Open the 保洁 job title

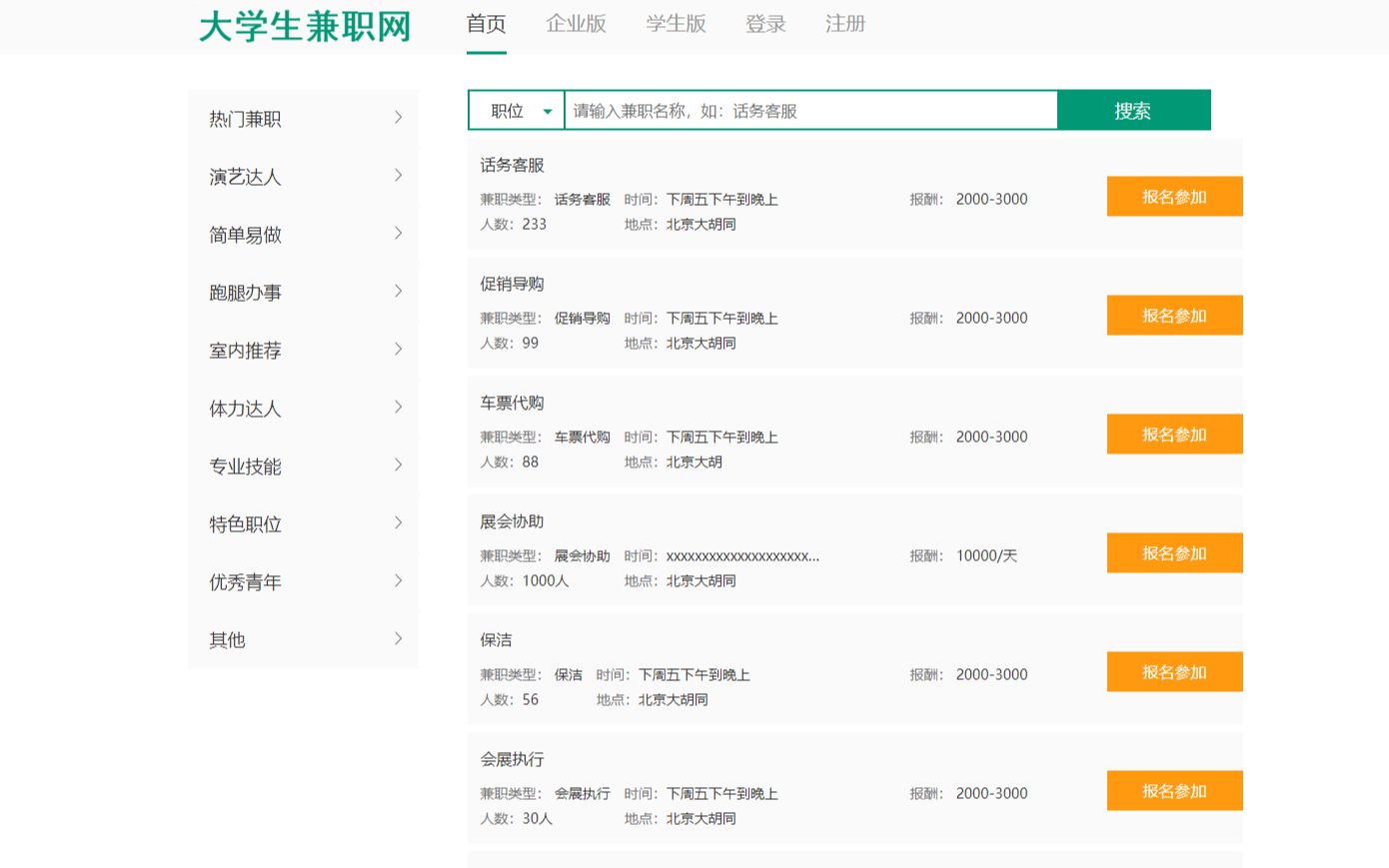point(496,640)
